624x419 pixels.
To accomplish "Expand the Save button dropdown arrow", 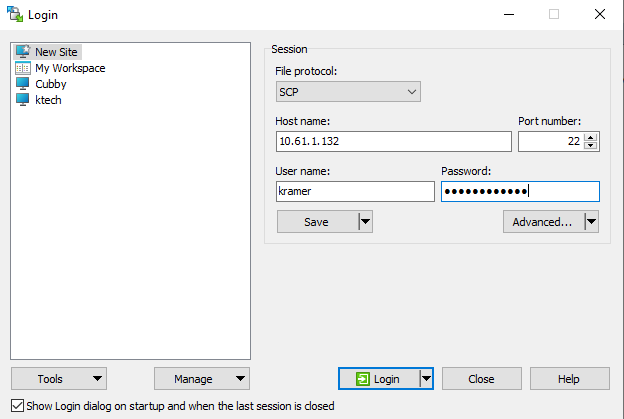I will 365,222.
